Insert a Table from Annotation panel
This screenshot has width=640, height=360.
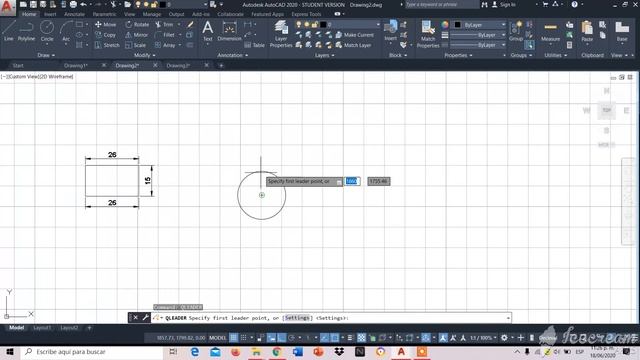tap(255, 45)
